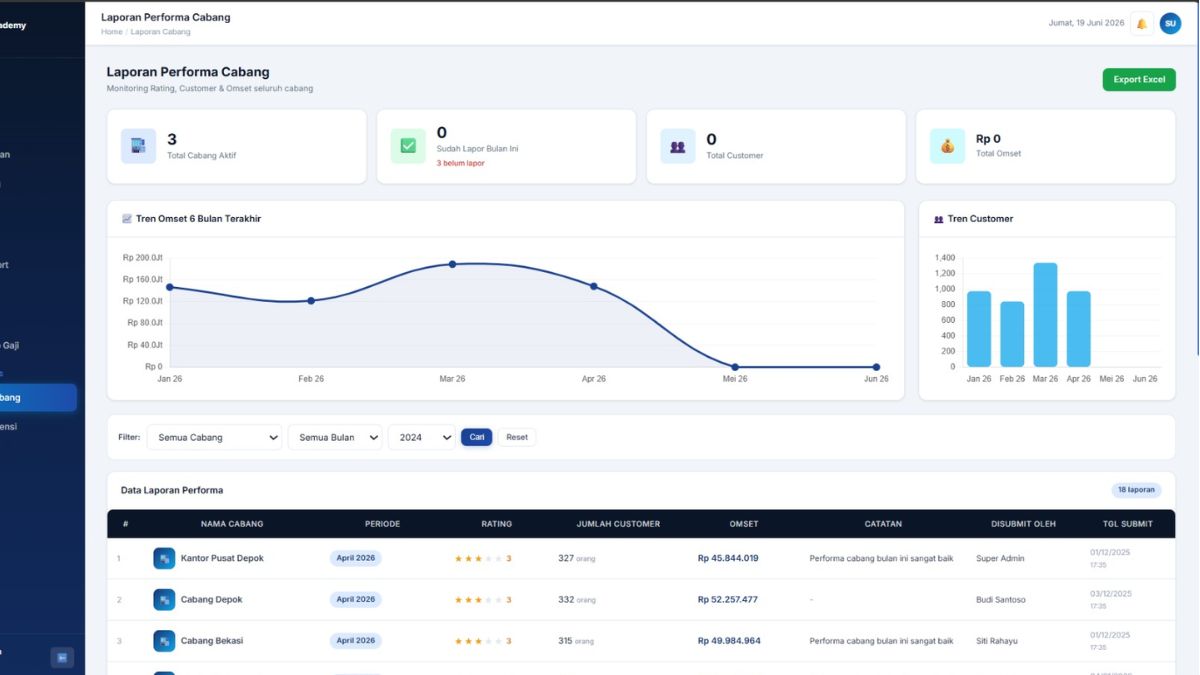
Task: Click the 327 orang customer count
Action: tap(577, 558)
